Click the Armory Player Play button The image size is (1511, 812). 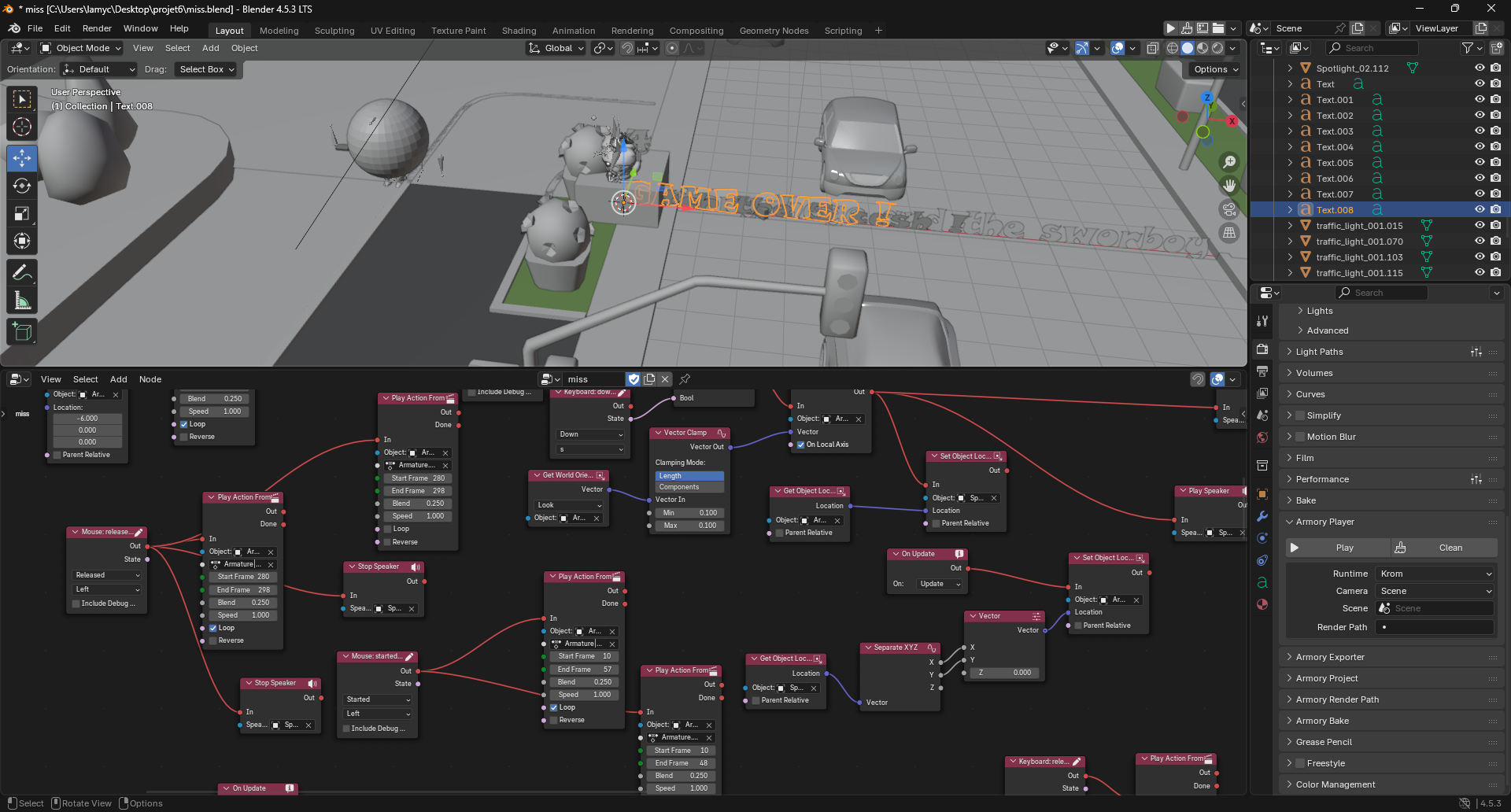click(1339, 548)
